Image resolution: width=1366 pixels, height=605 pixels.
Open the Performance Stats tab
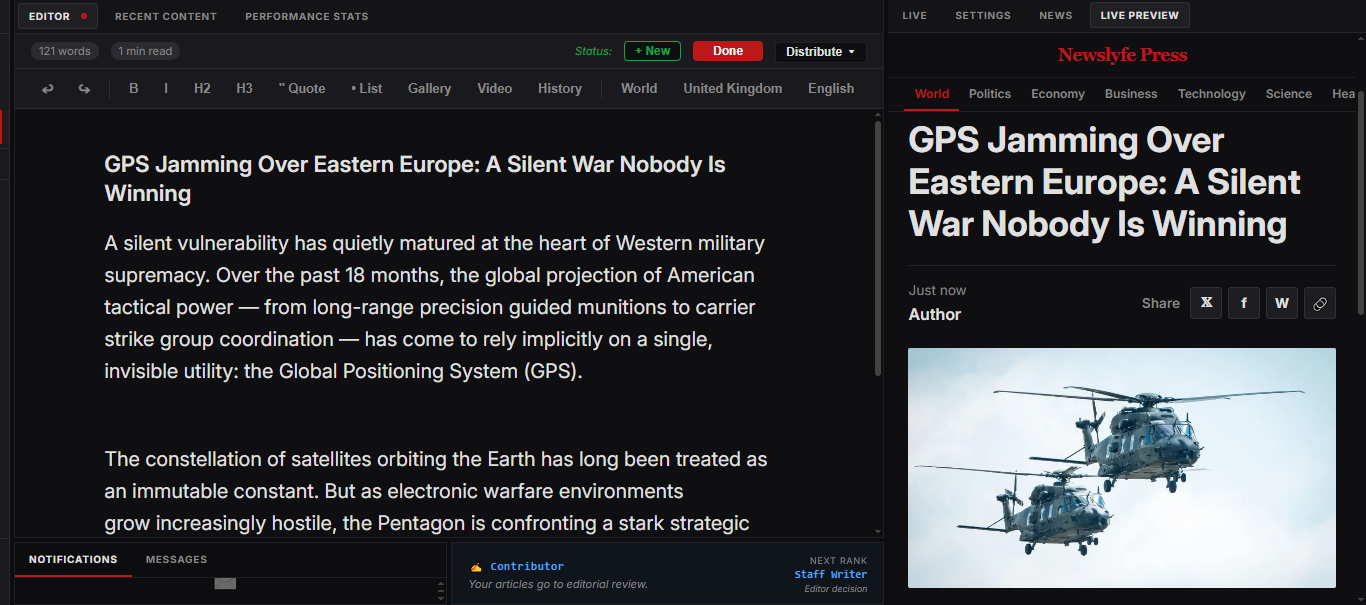[x=307, y=16]
